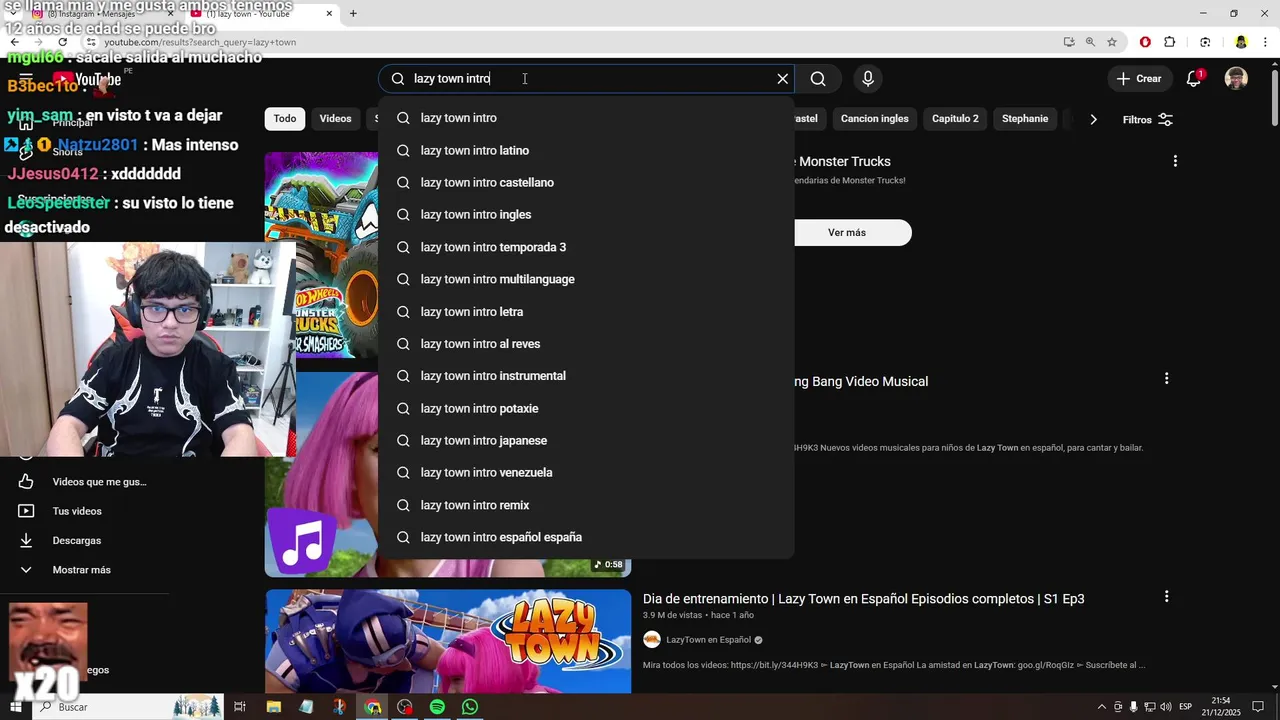Click the zoom magnifier icon in address bar
1280x720 pixels.
click(1090, 42)
